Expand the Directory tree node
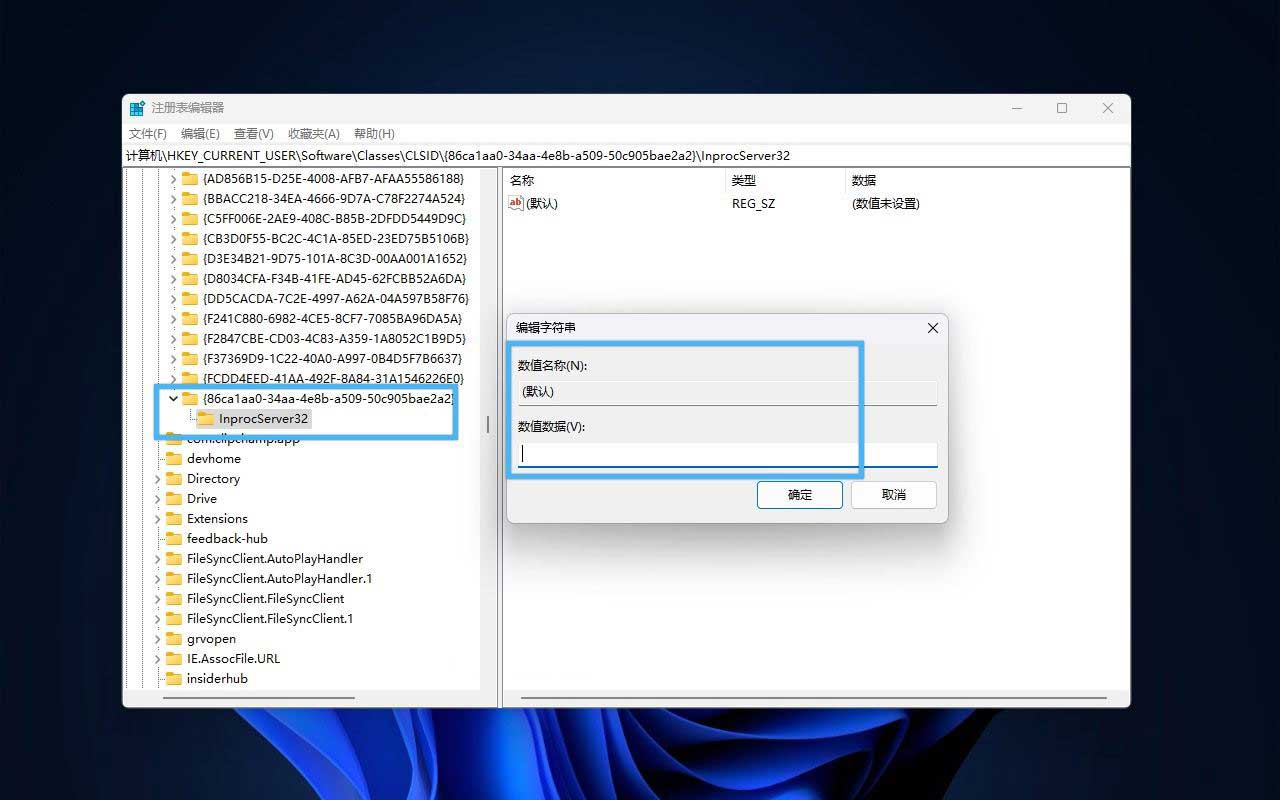 pyautogui.click(x=157, y=478)
